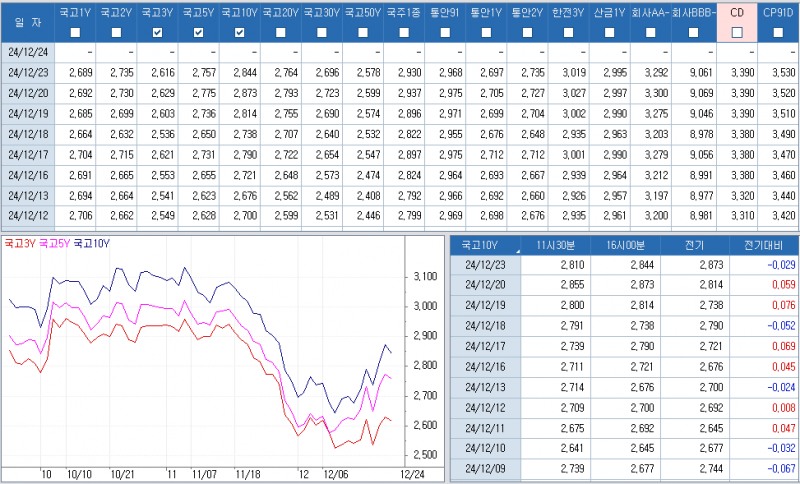
Task: Click the red 국고3Y chart legend label
Action: 20,242
